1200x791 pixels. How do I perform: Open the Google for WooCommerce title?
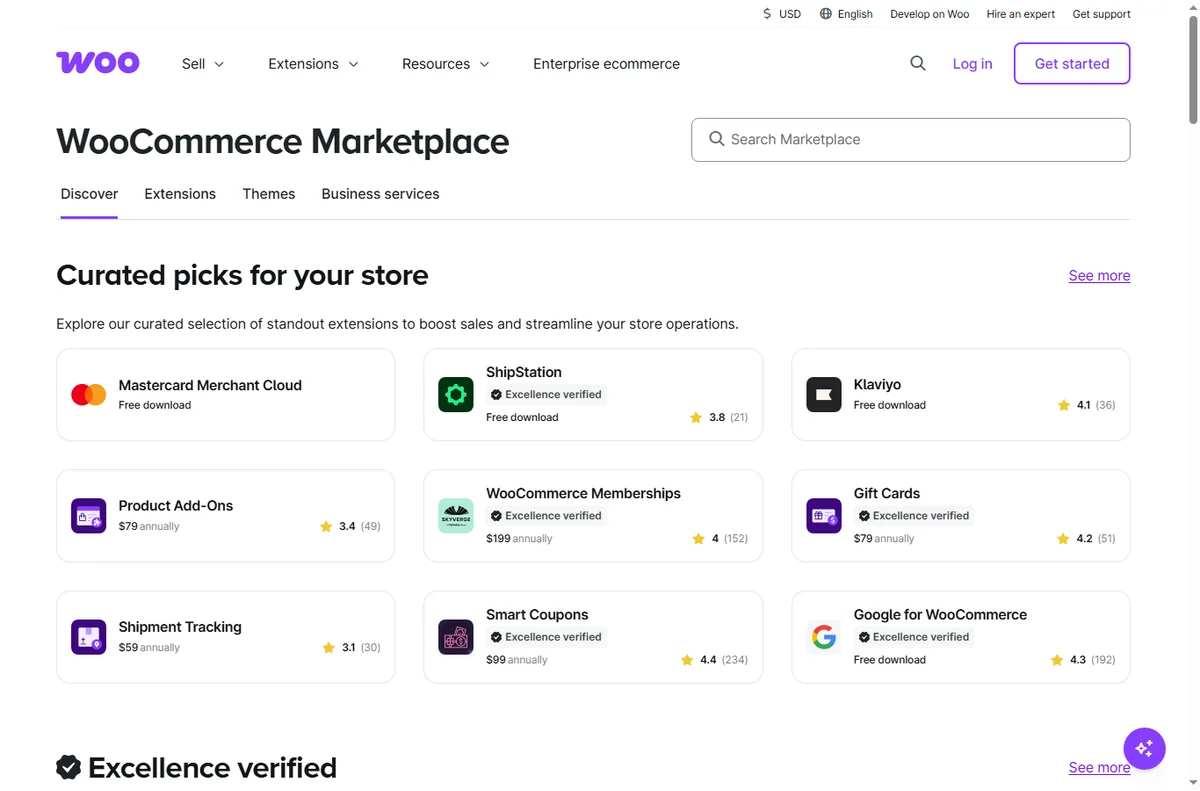(940, 614)
